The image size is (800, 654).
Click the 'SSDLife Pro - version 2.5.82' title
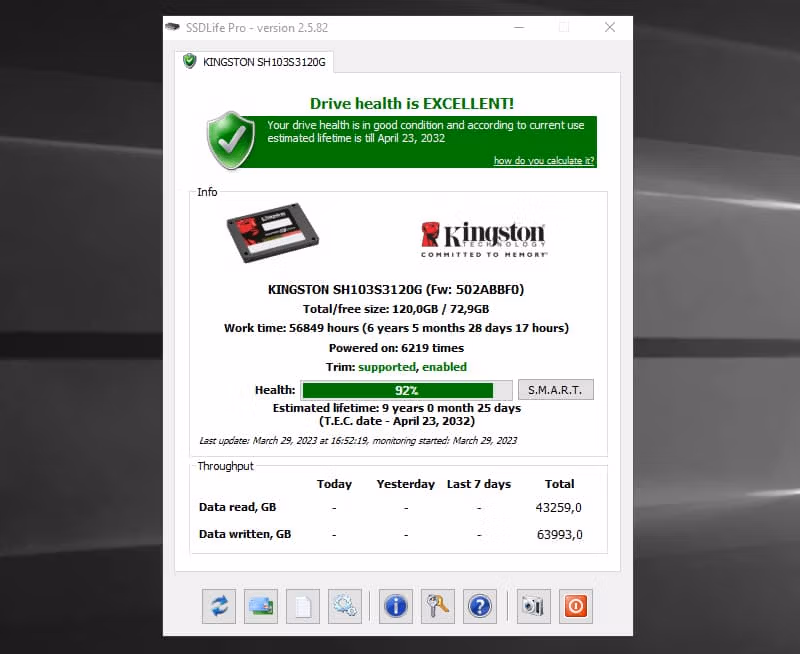pos(257,28)
